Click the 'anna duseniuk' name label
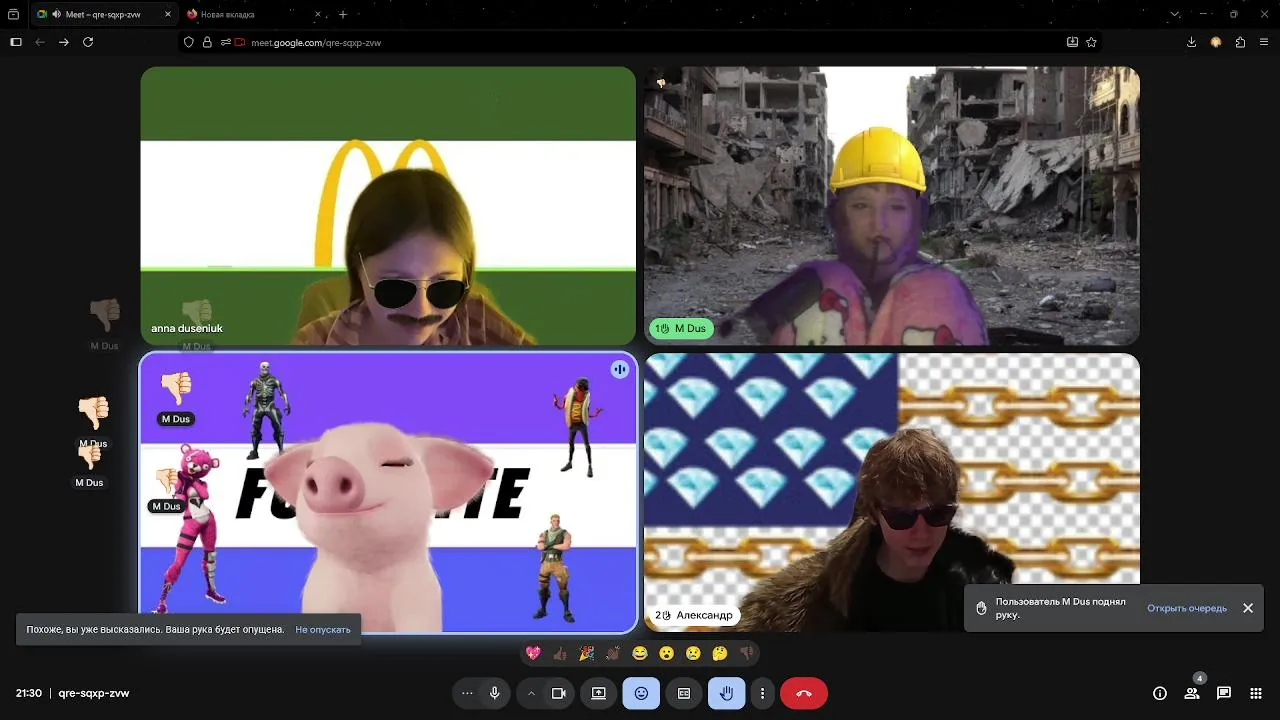The width and height of the screenshot is (1280, 720). click(187, 328)
